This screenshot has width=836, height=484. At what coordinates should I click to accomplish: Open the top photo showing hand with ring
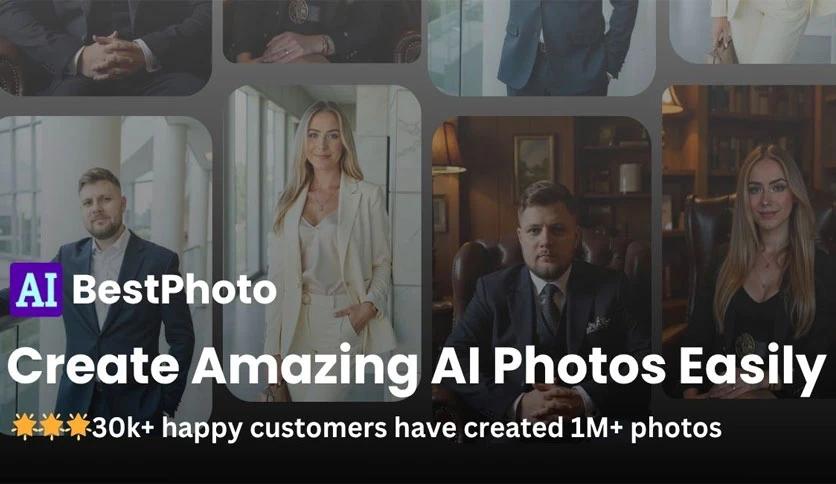(x=322, y=31)
